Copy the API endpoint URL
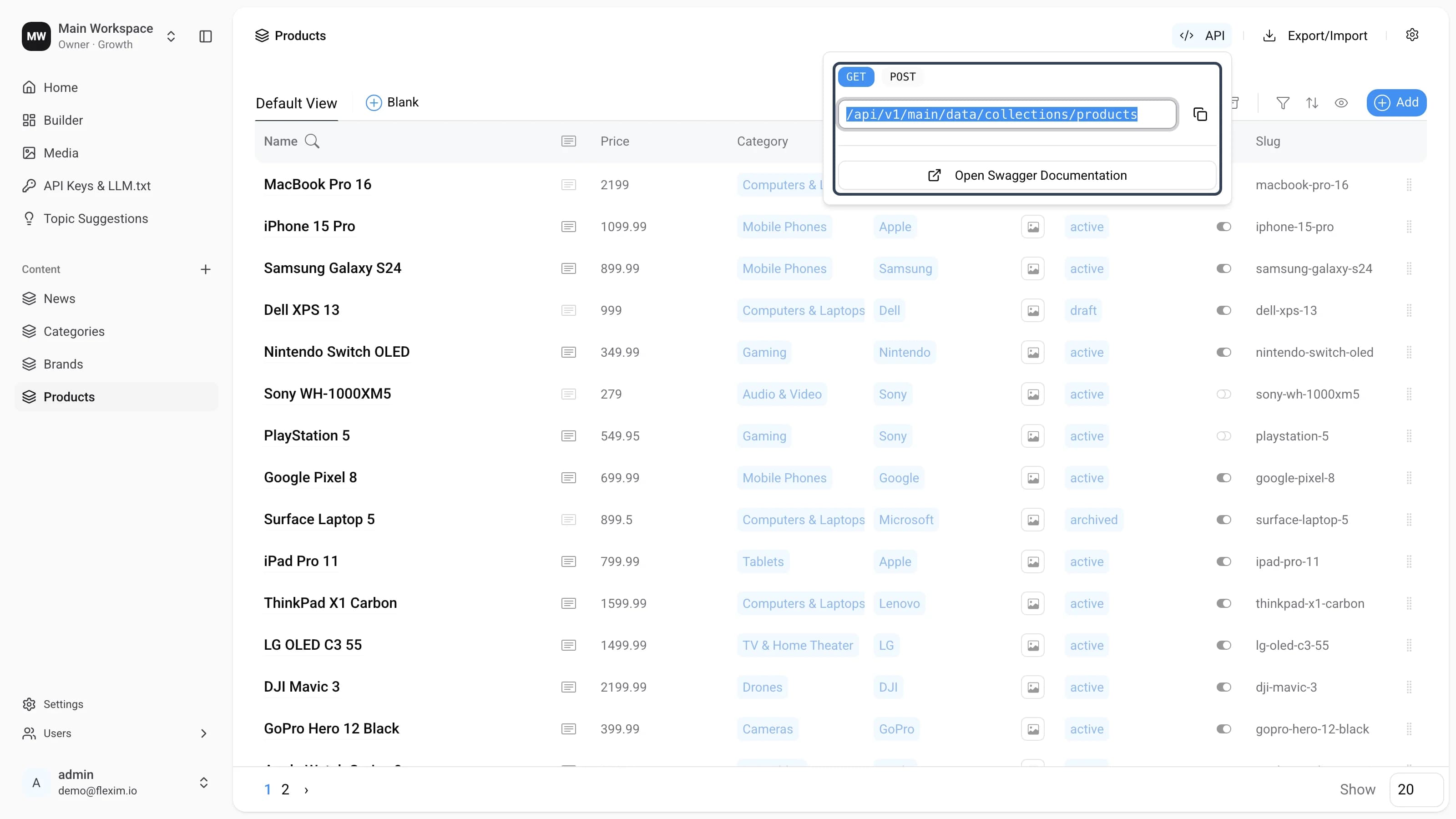This screenshot has width=1456, height=819. 1200,114
